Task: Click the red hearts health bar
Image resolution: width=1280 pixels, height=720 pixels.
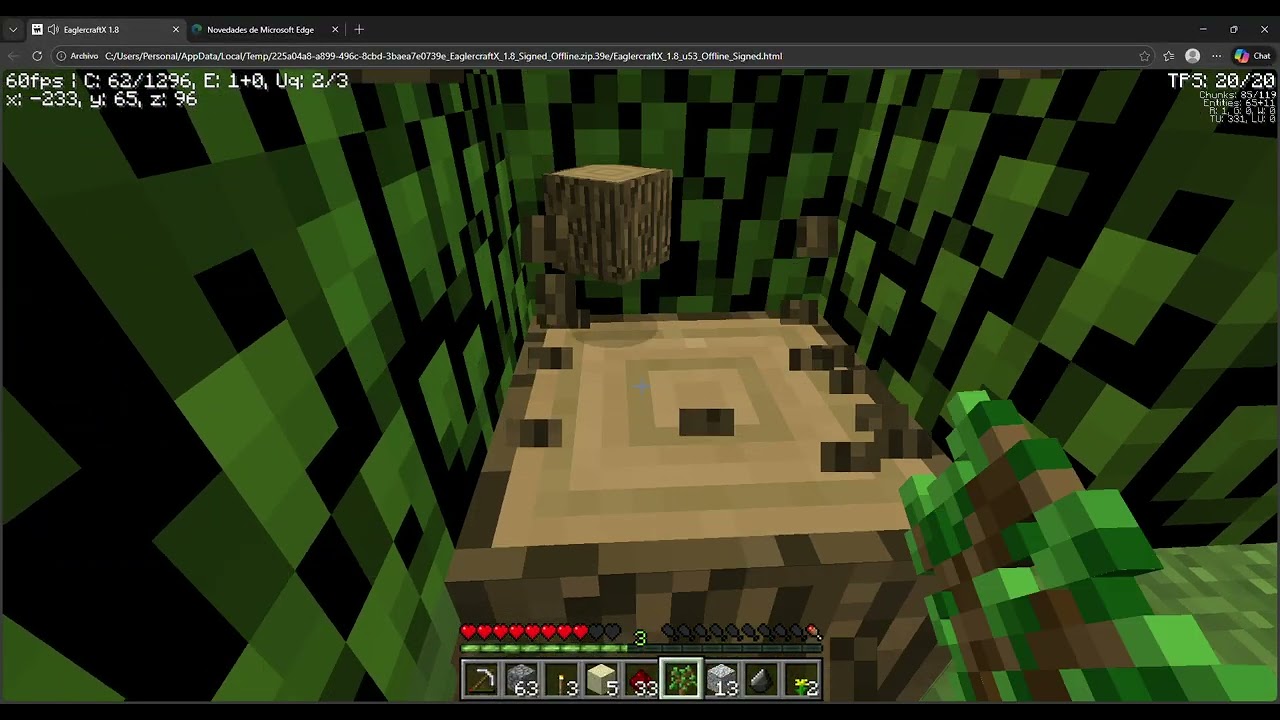Action: [541, 632]
